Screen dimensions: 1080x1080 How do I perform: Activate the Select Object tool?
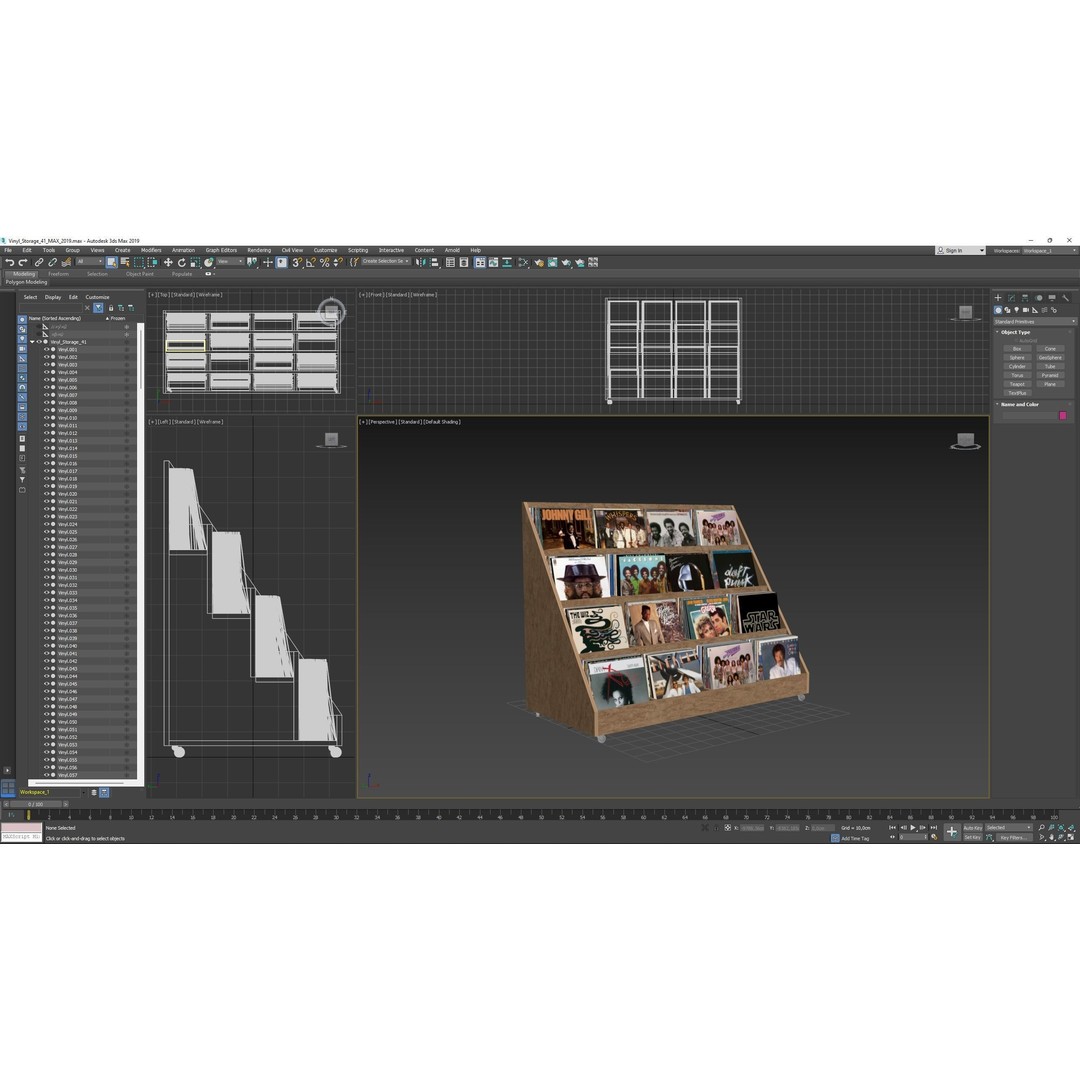tap(112, 262)
